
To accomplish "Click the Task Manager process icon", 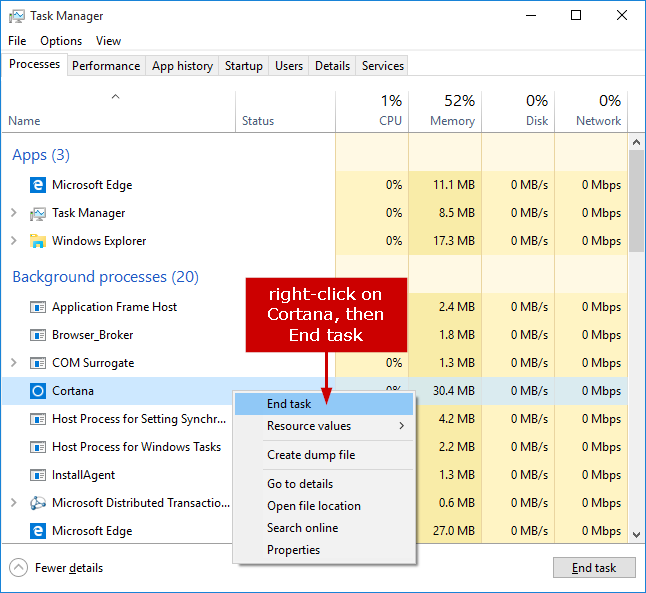I will [x=38, y=213].
